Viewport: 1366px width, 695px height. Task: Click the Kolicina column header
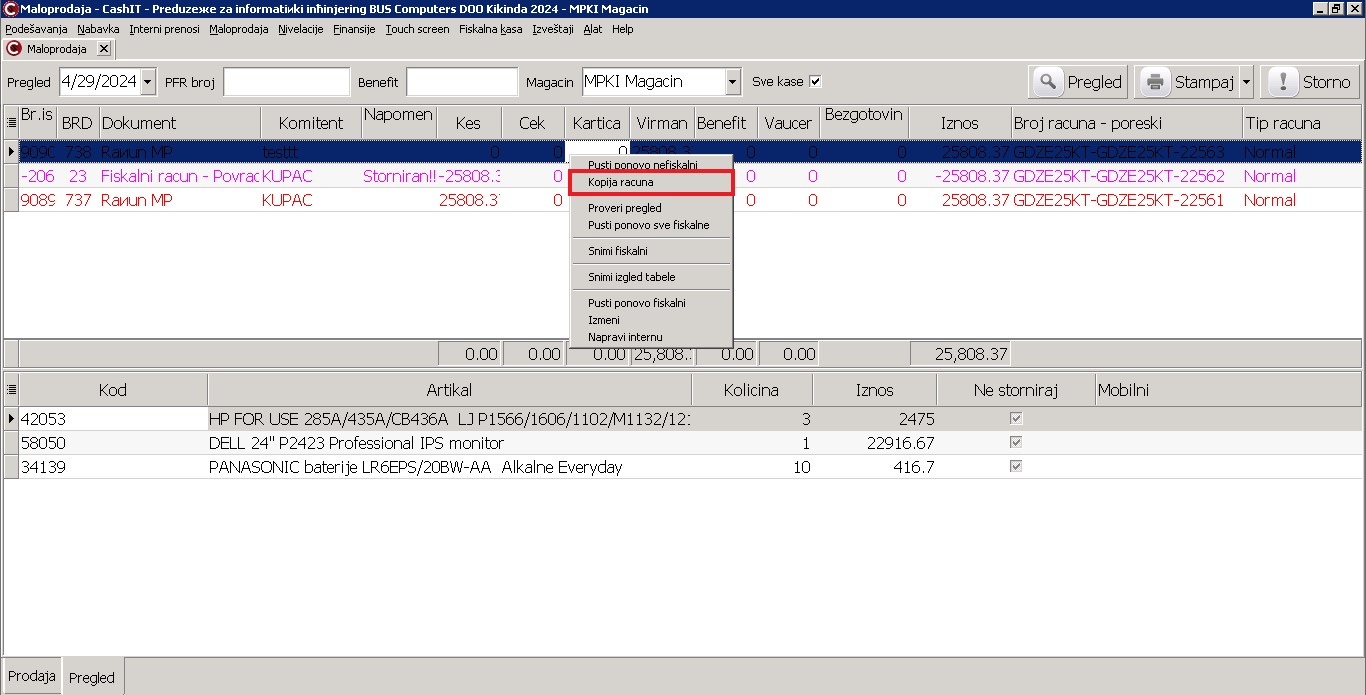coord(751,390)
